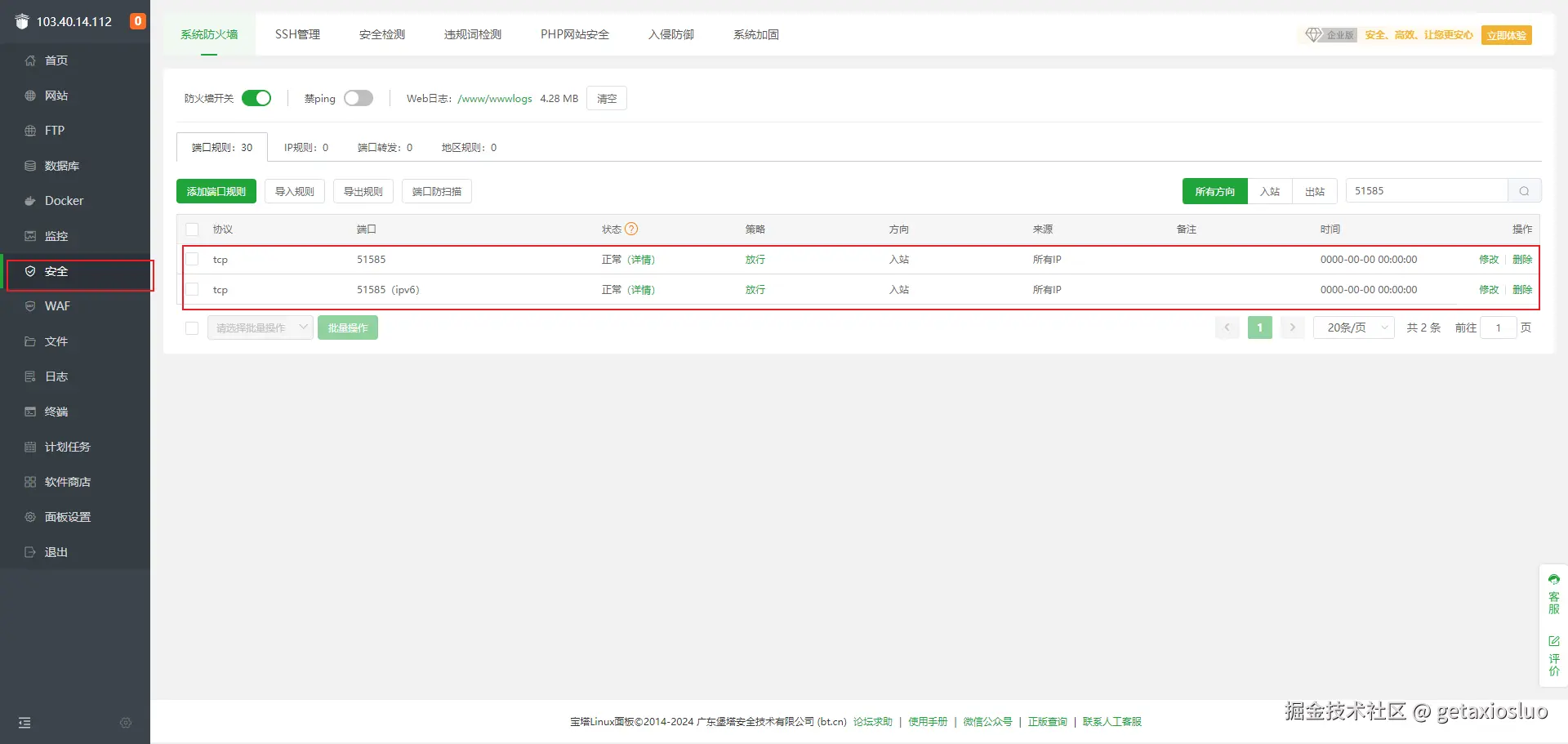Click 详情 in the 51585 (ipv6) row
This screenshot has width=1568, height=744.
[641, 290]
